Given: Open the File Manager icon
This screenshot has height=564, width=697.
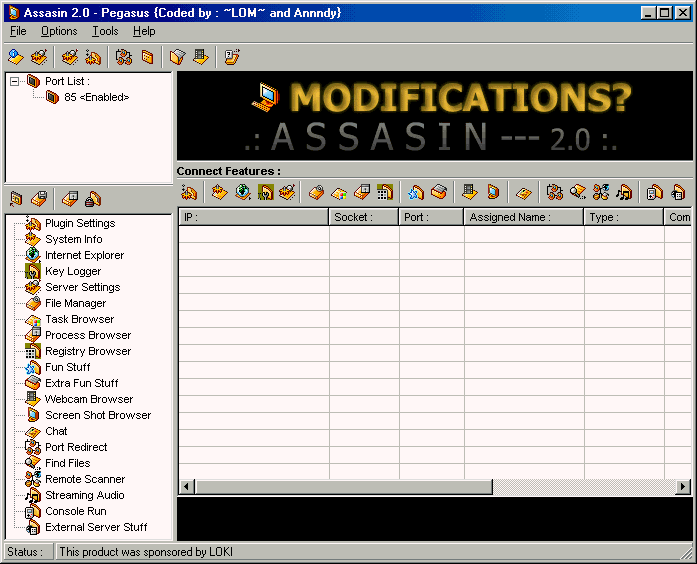Looking at the screenshot, I should pyautogui.click(x=33, y=303).
